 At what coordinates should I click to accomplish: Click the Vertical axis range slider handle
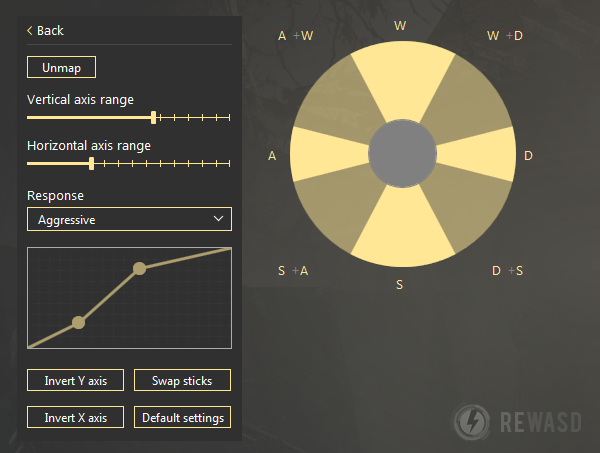click(153, 117)
